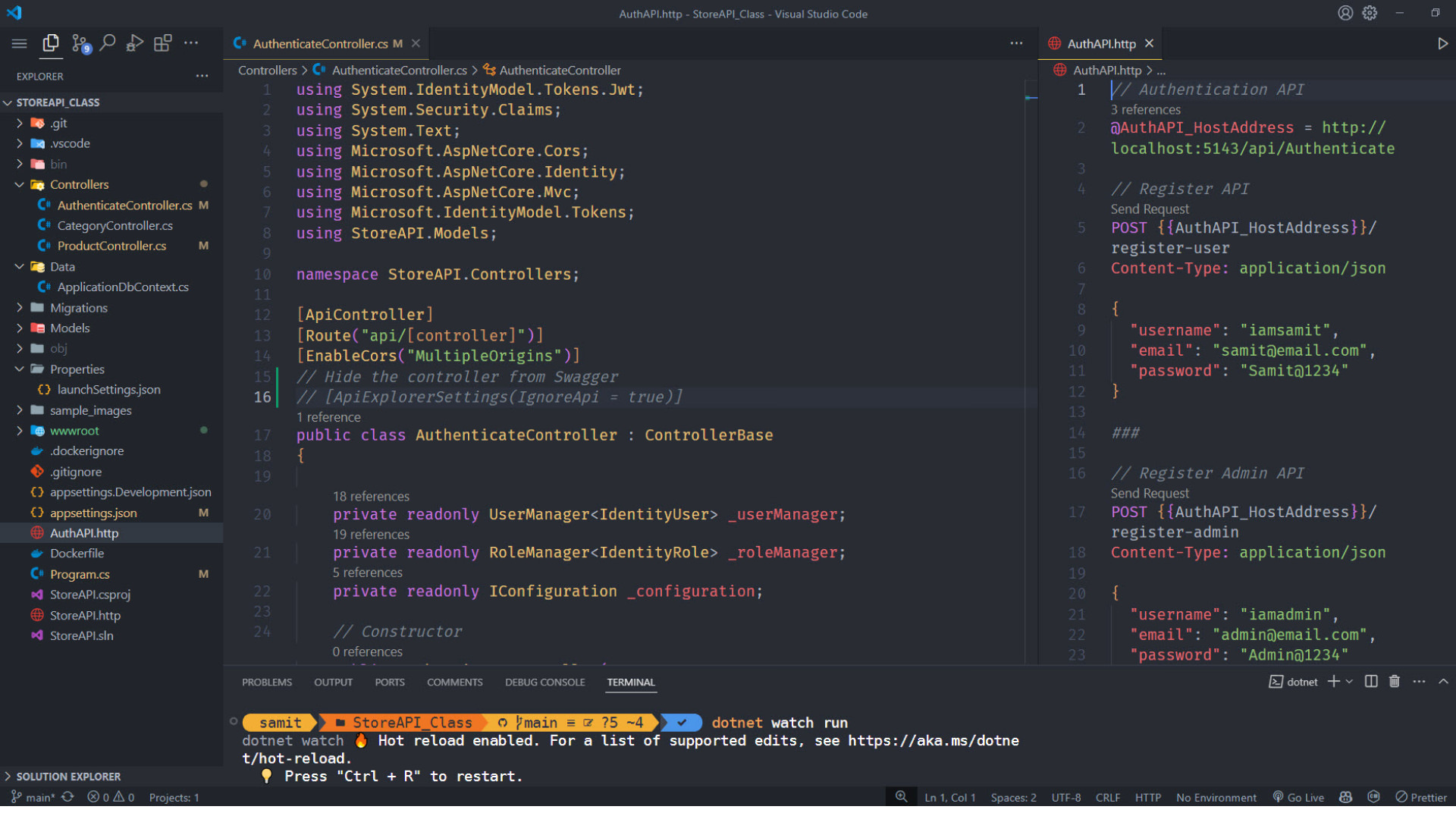Synchronize changes icon in status bar
The image size is (1456, 819).
coord(67,797)
